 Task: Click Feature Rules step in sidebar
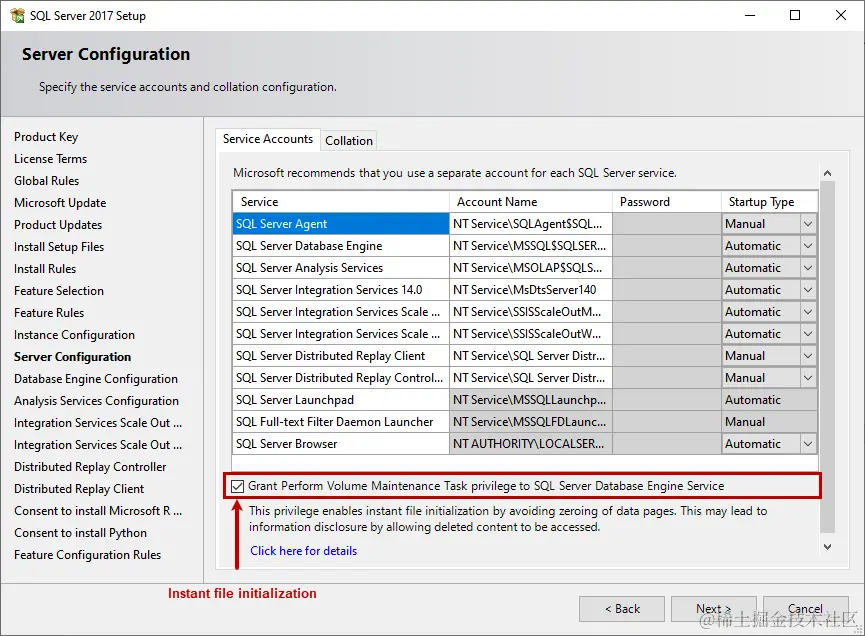[x=49, y=313]
